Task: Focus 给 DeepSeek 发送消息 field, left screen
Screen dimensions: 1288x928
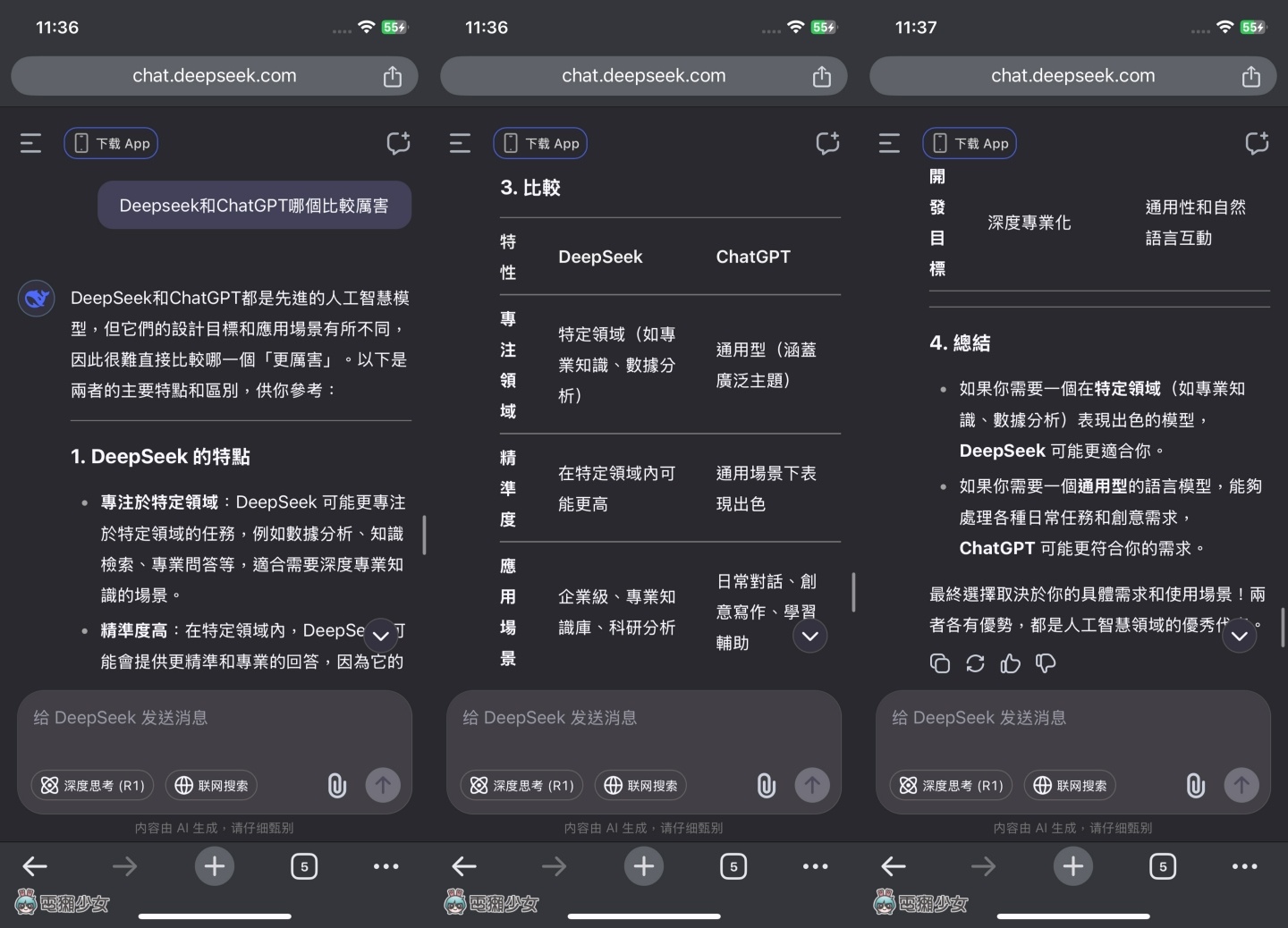Action: (215, 718)
